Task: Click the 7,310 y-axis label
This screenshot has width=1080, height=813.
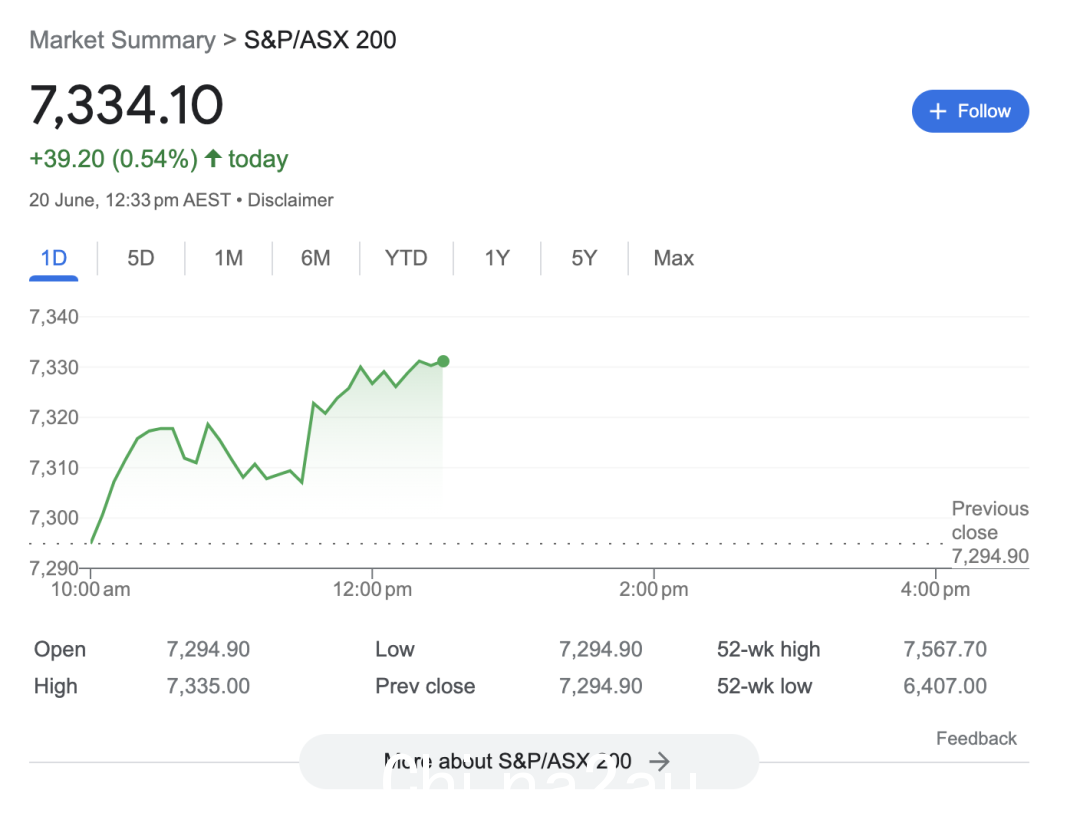Action: coord(54,468)
